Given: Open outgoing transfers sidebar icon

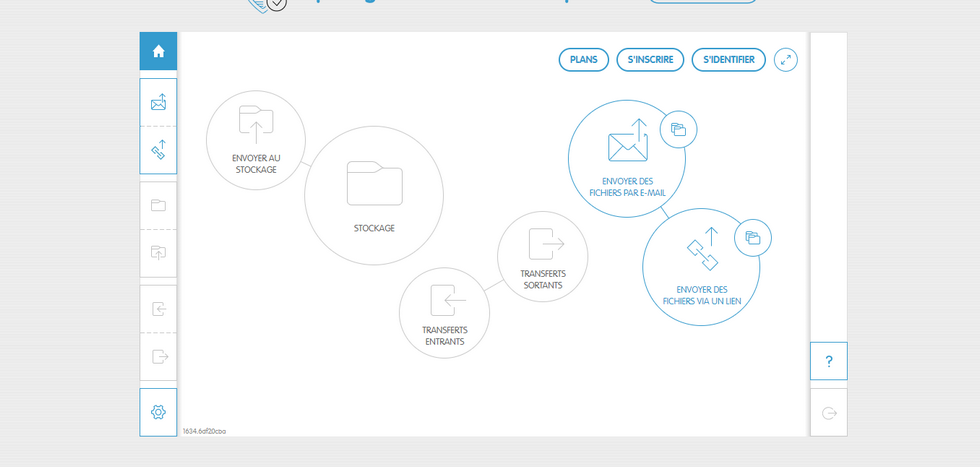Looking at the screenshot, I should point(158,356).
